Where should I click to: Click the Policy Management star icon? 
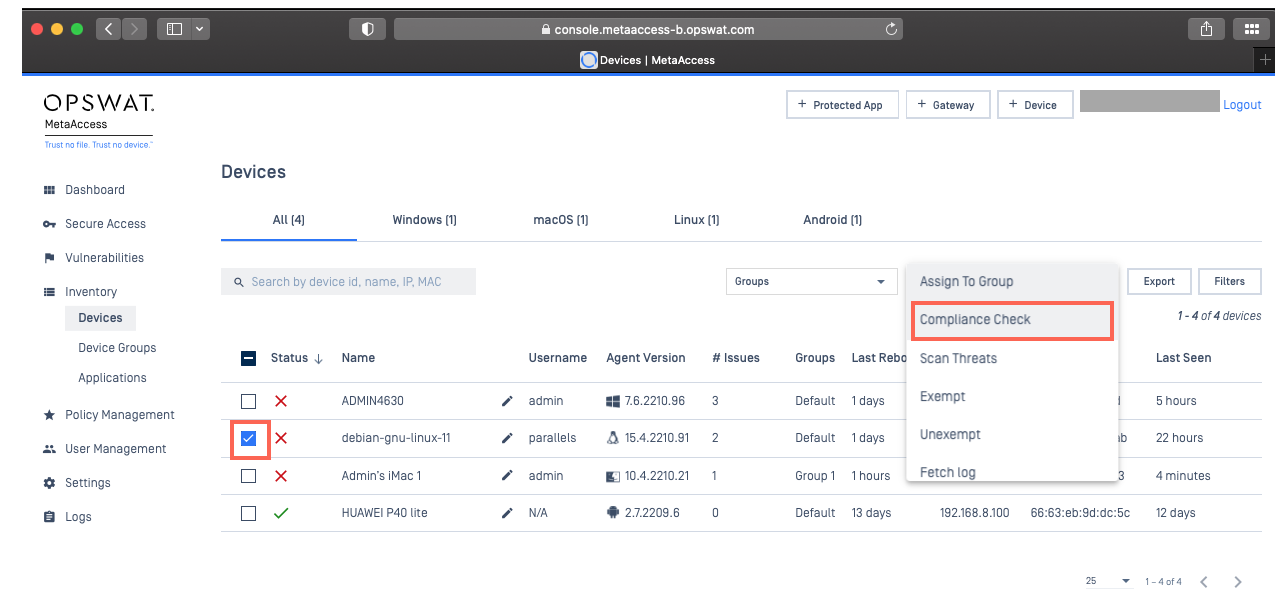(49, 415)
